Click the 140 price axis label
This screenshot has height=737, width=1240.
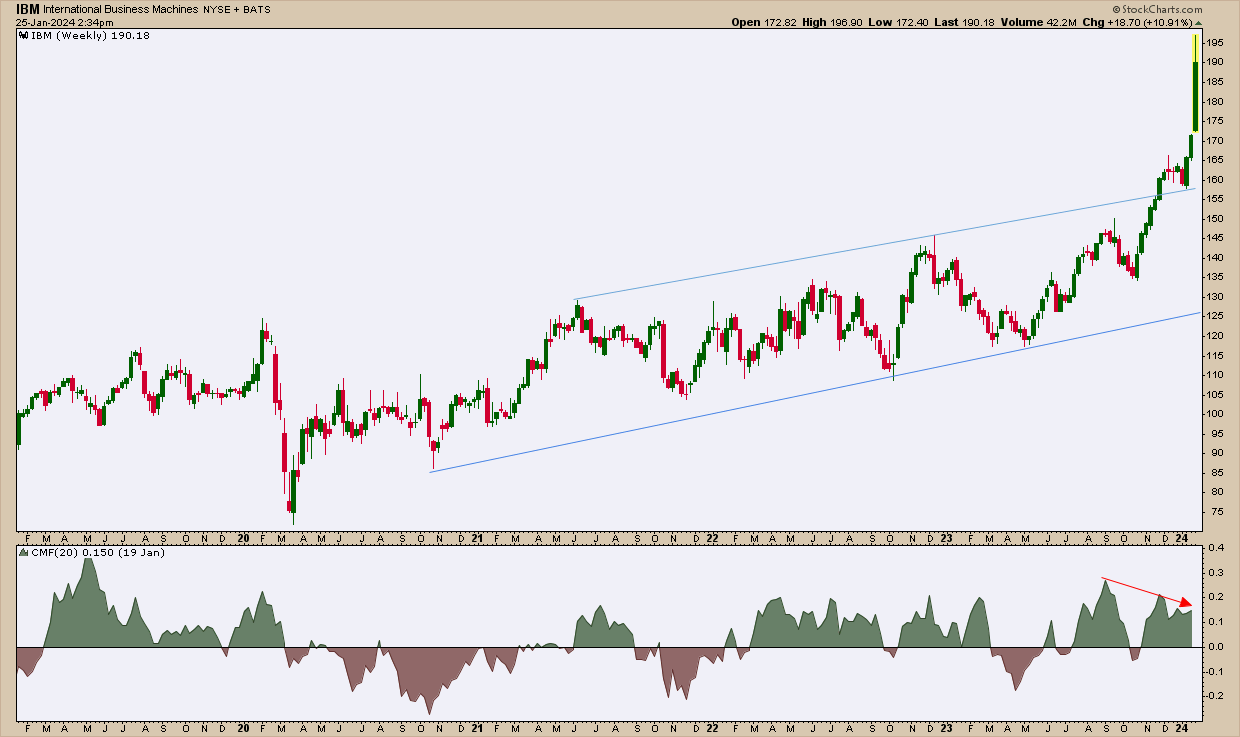1214,257
